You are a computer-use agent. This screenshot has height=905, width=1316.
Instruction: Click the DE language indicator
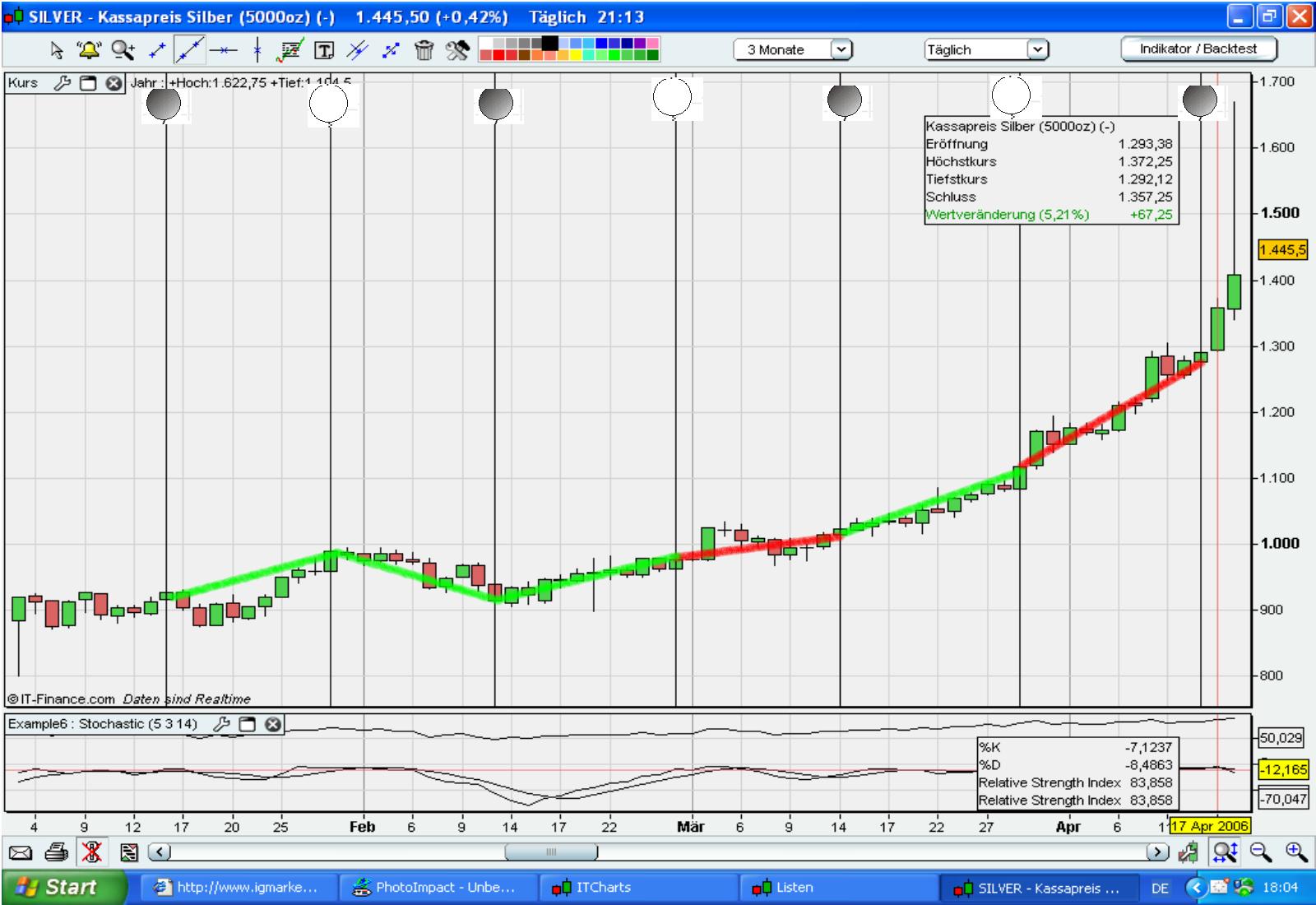[x=1160, y=888]
